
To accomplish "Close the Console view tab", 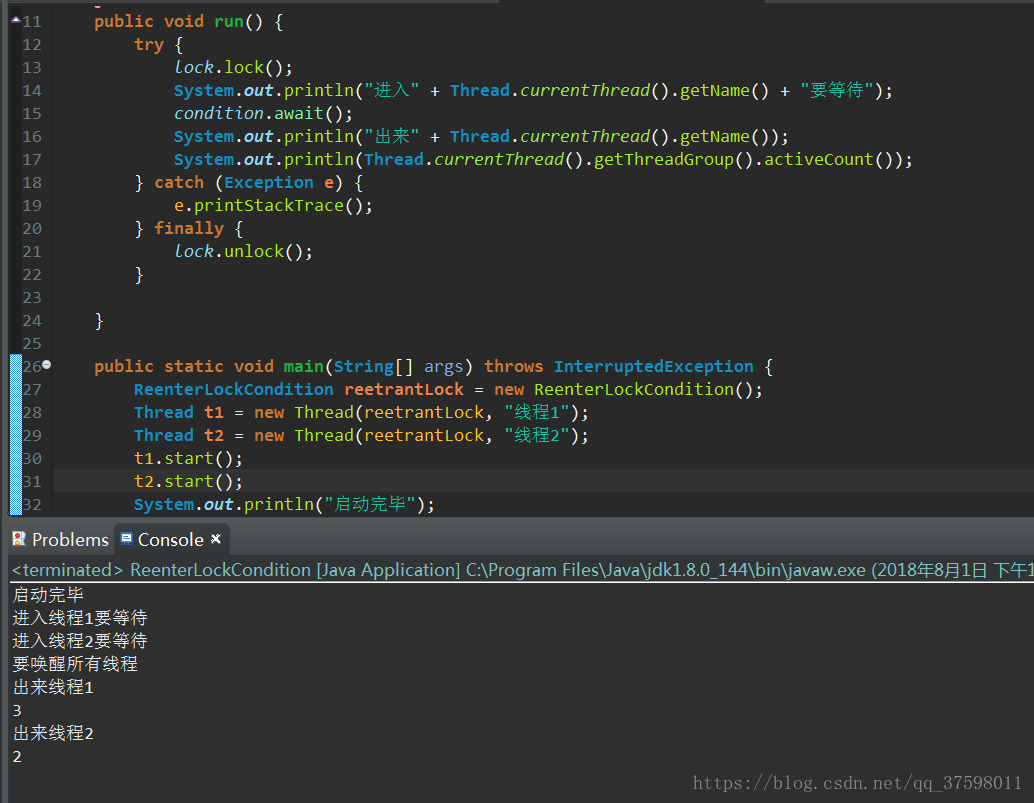I will pyautogui.click(x=216, y=539).
